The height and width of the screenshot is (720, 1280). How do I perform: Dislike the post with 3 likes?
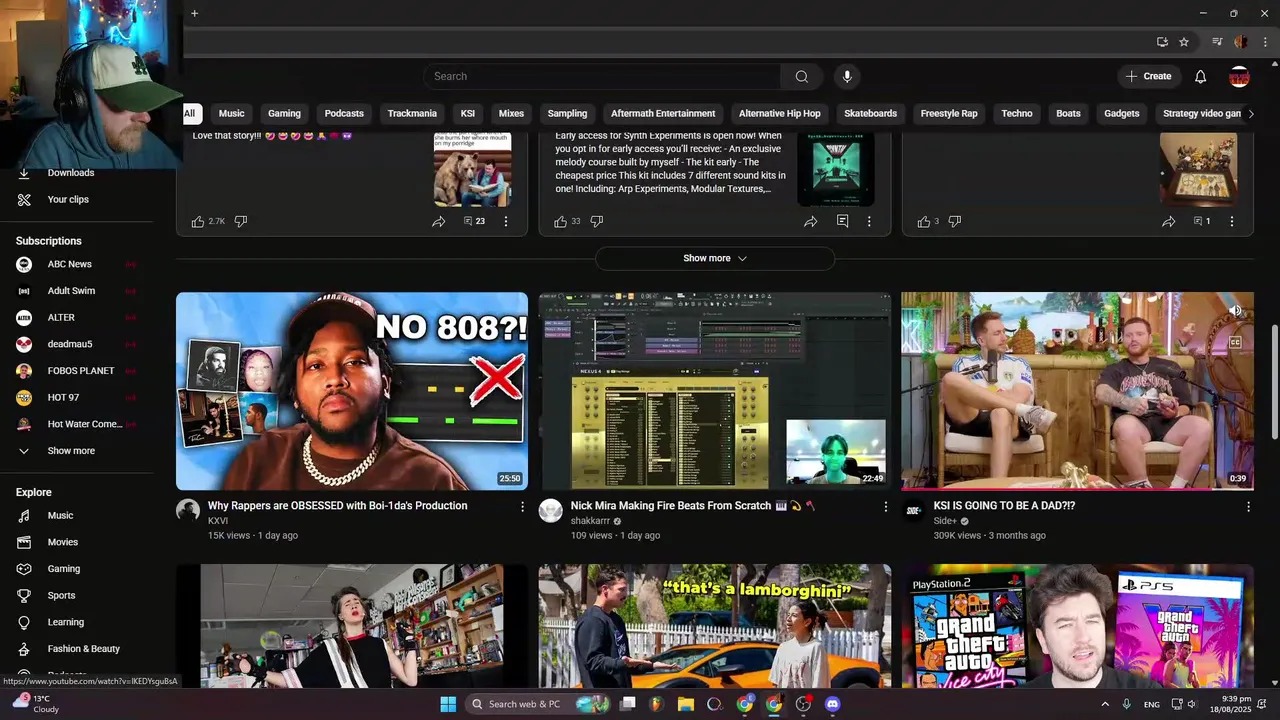coord(955,221)
